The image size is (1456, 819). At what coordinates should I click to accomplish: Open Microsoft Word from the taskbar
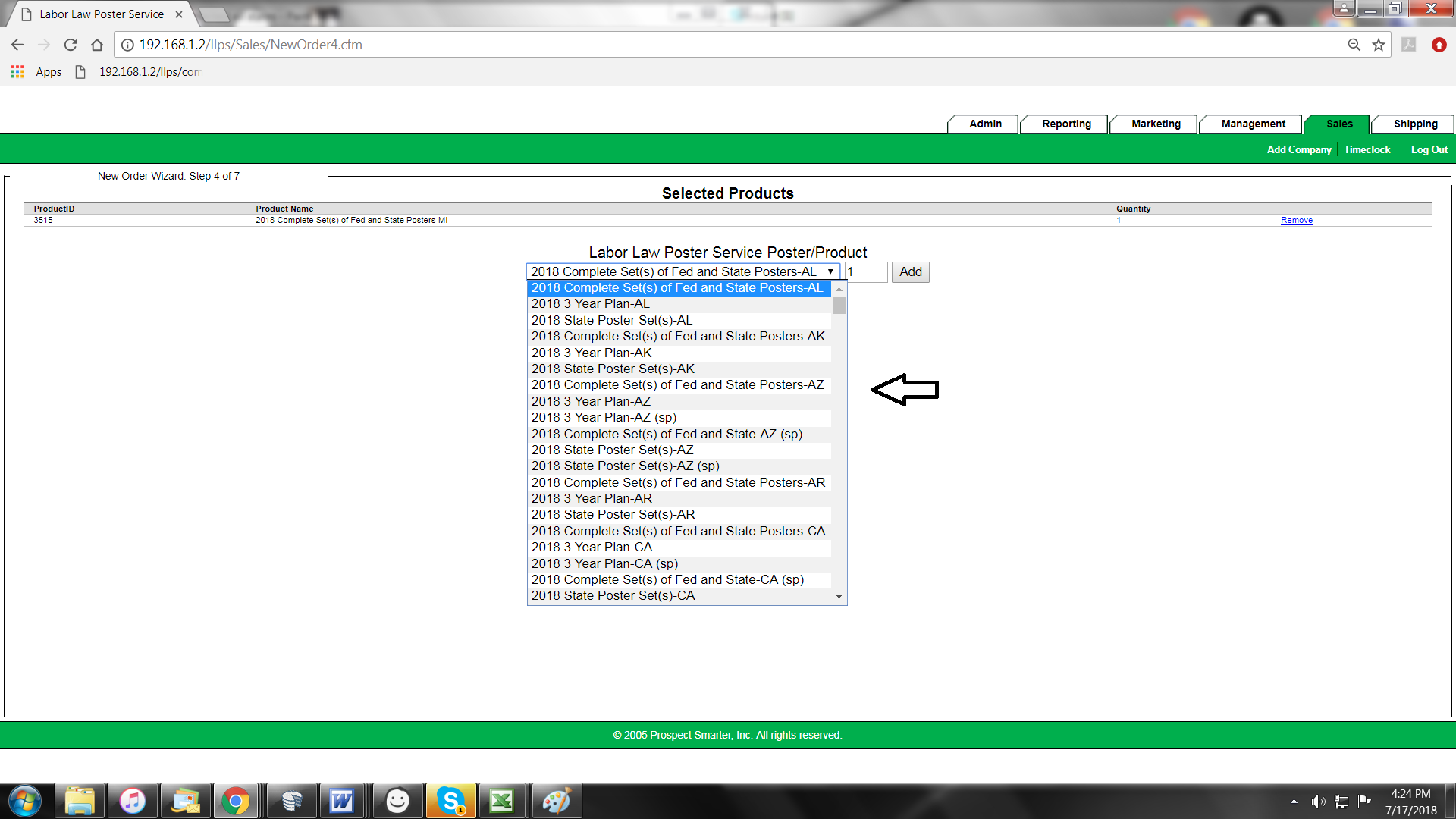(x=341, y=801)
